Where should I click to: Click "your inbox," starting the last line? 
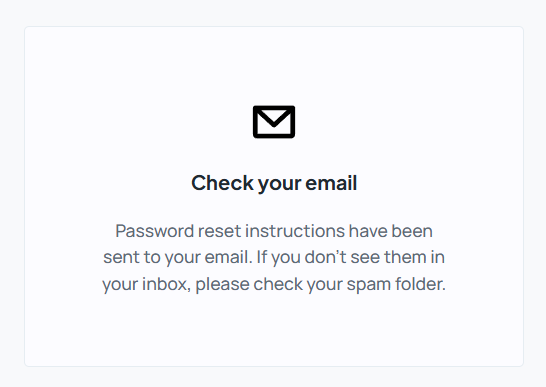pos(147,284)
